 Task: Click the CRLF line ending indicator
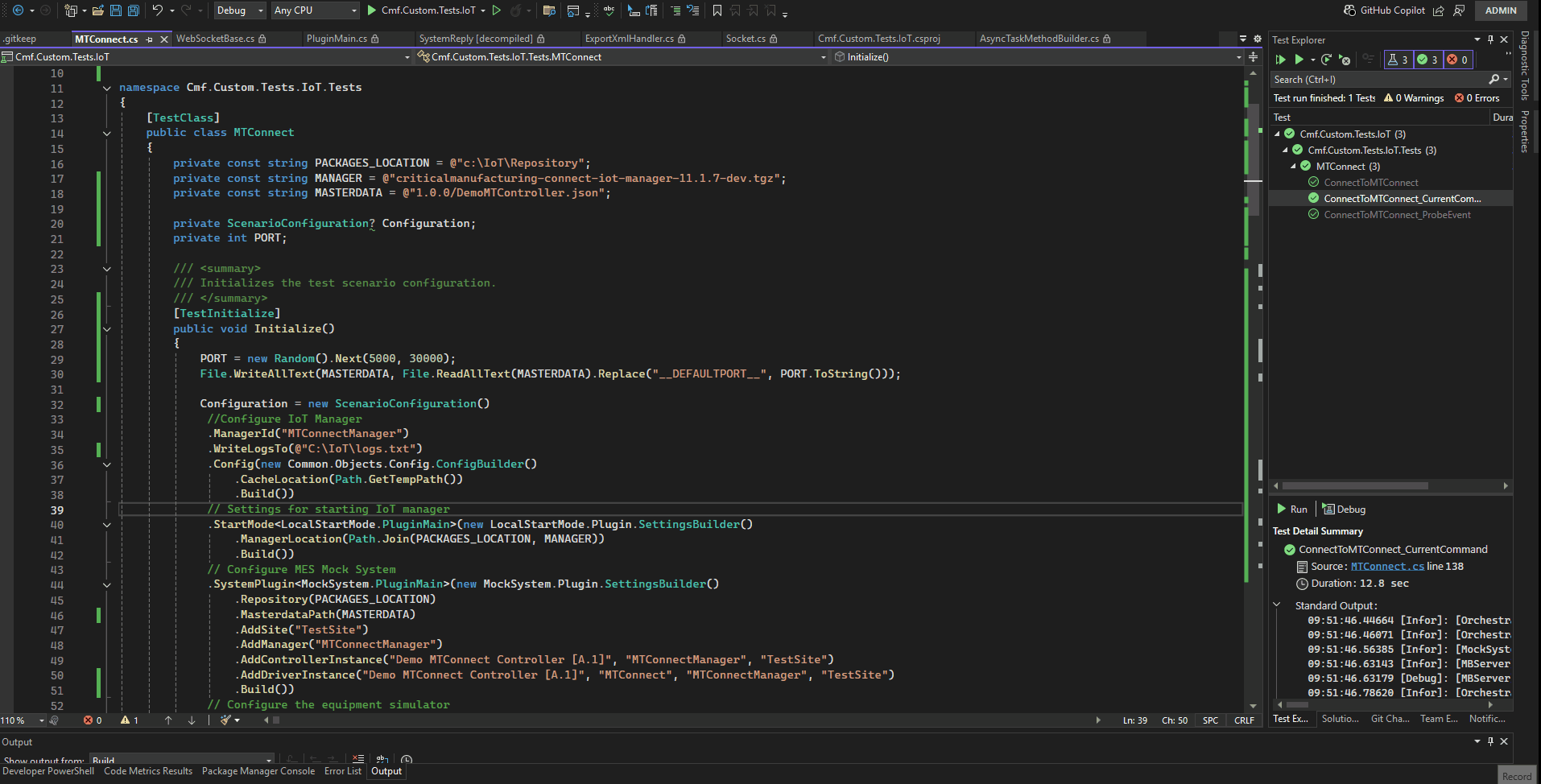click(x=1244, y=720)
